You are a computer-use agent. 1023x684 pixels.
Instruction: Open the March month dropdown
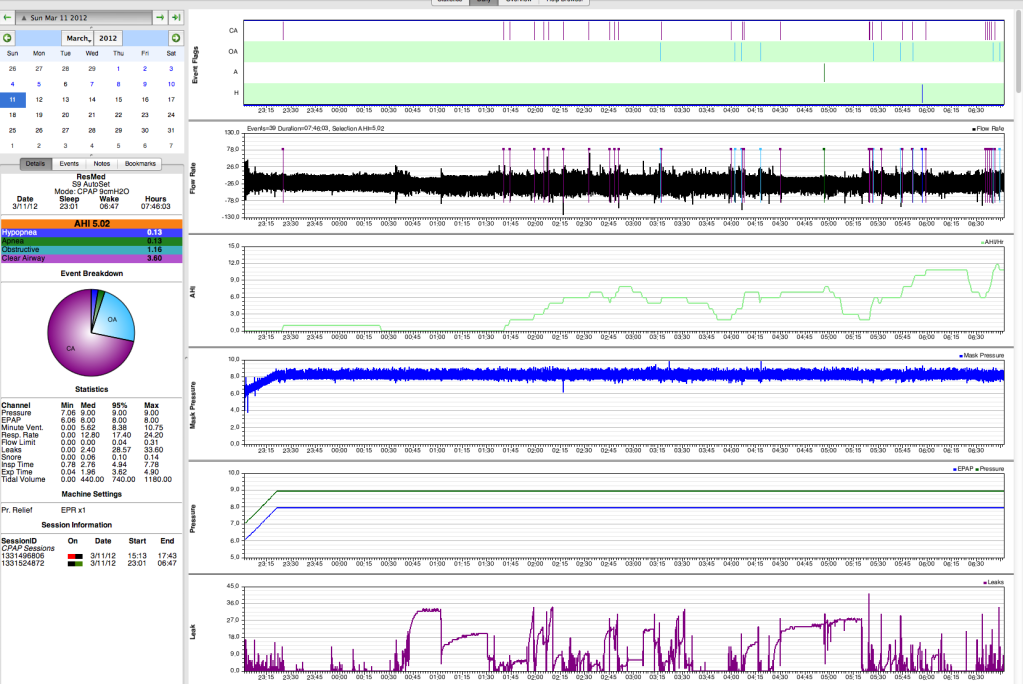coord(79,37)
